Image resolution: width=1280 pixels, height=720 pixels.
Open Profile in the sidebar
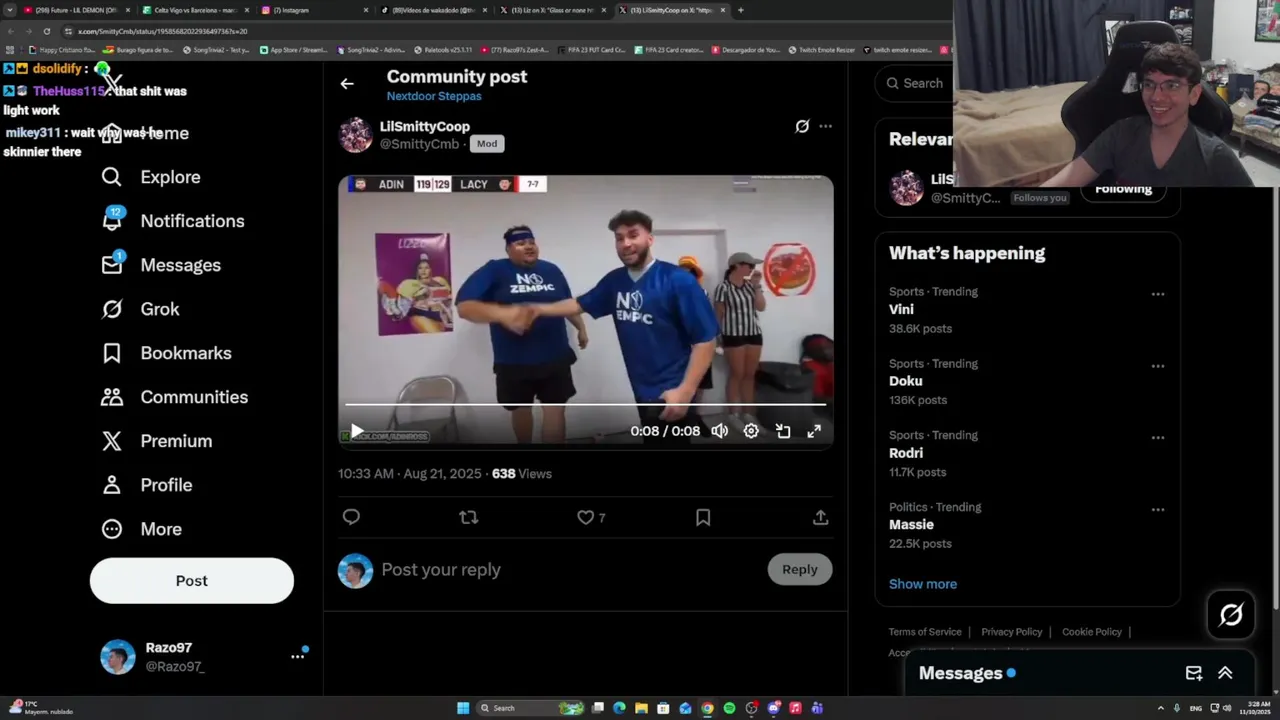tap(146, 485)
